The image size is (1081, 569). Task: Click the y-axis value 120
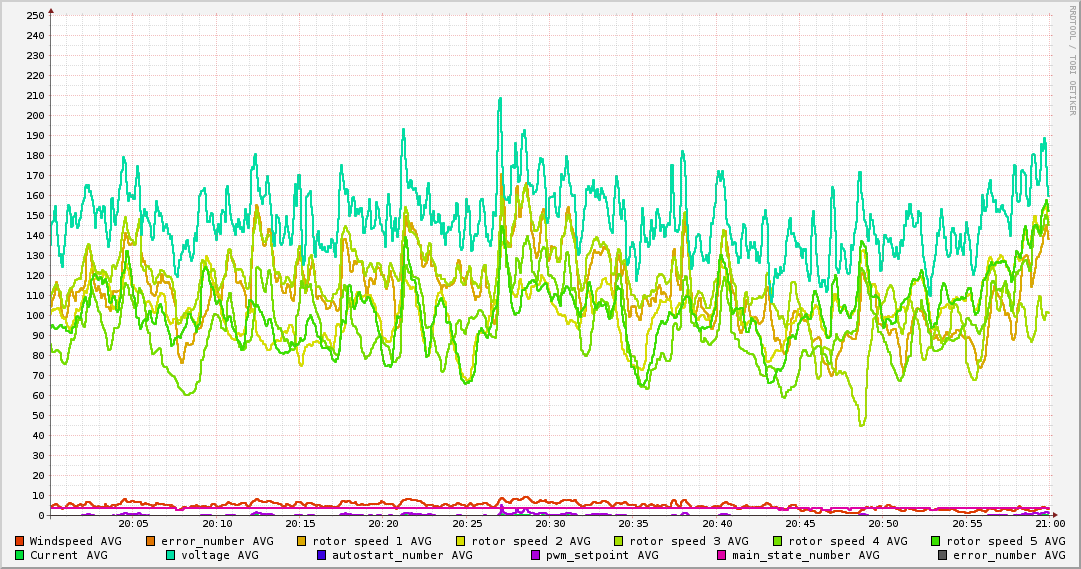[34, 275]
